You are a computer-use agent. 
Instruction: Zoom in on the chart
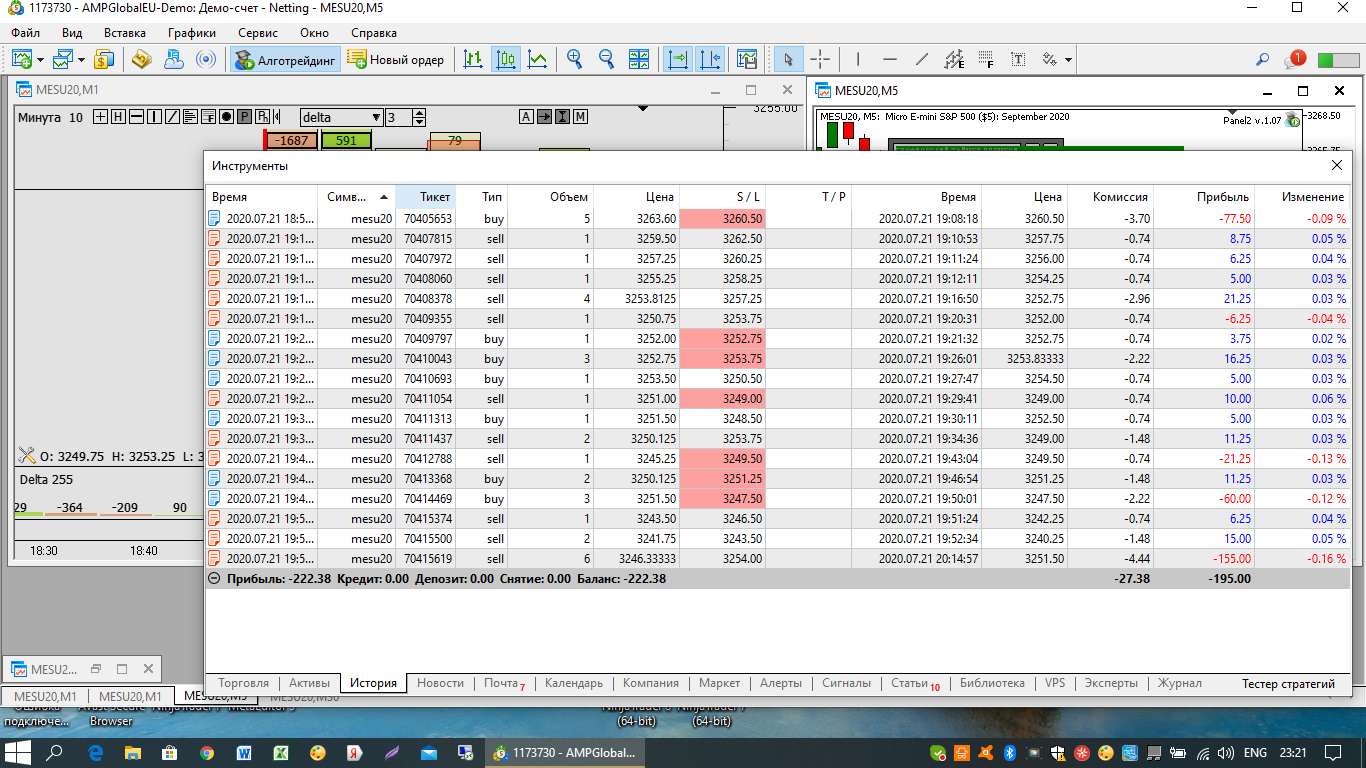tap(575, 59)
